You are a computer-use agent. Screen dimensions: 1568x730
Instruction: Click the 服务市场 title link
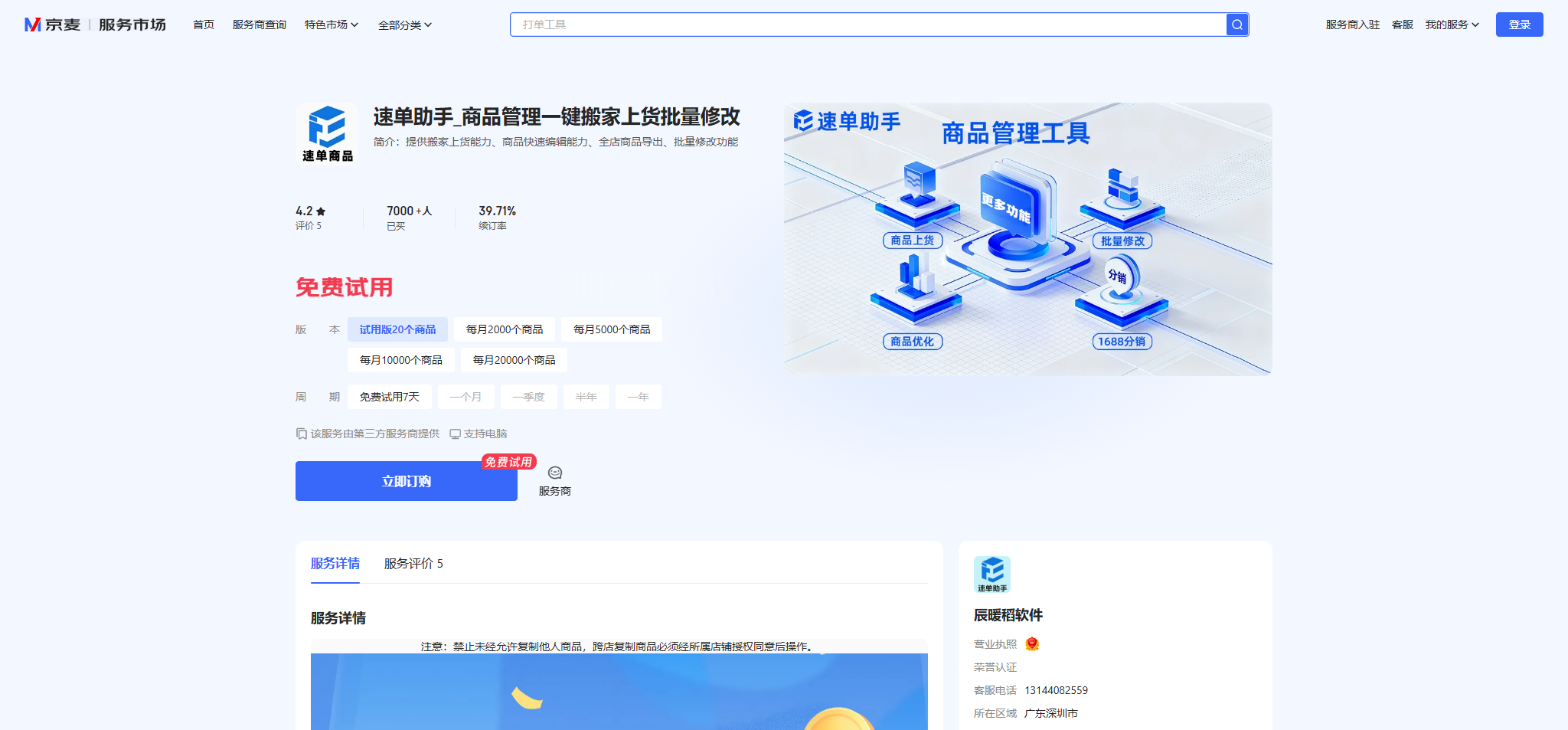(x=132, y=25)
